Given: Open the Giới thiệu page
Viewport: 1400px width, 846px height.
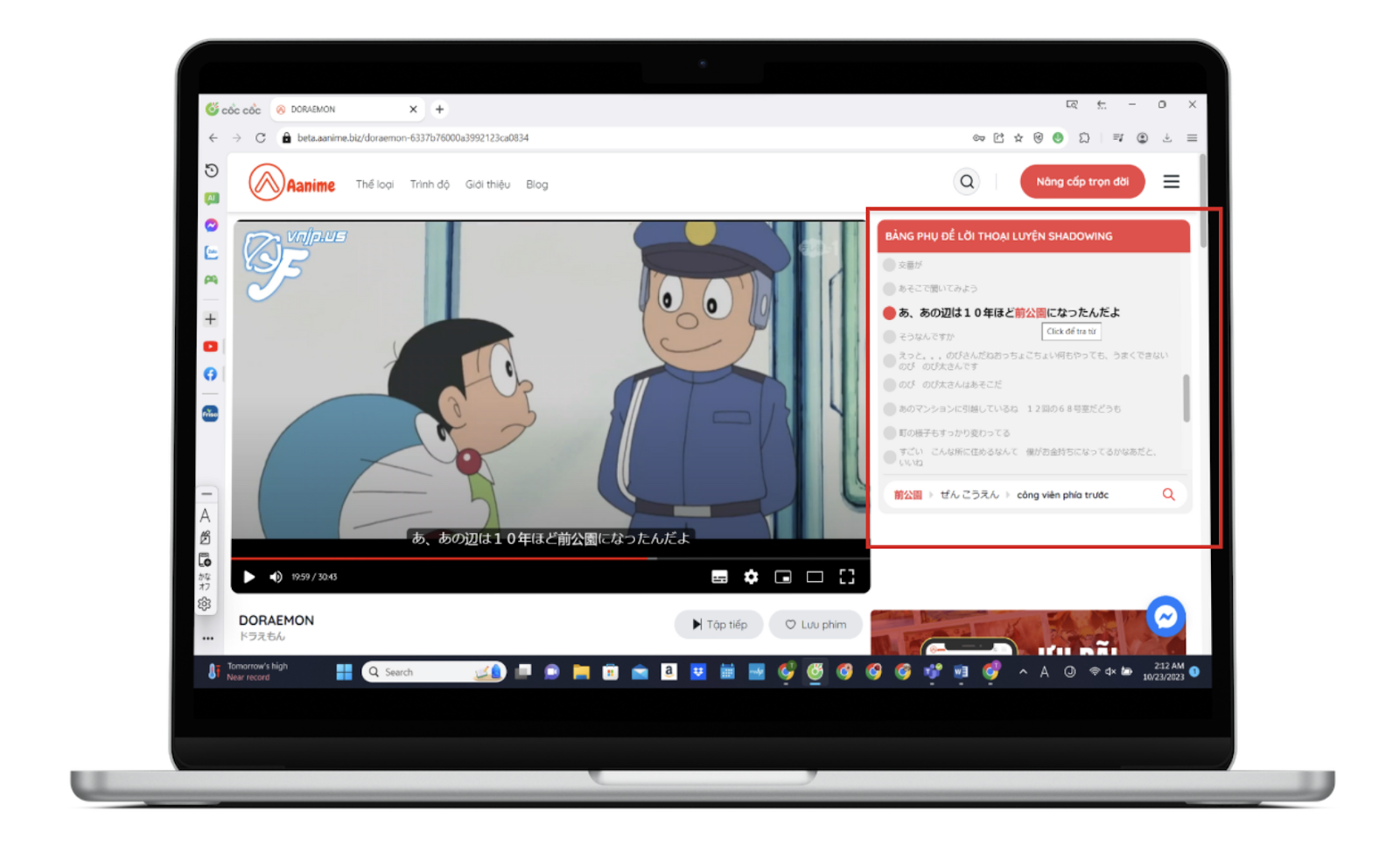Looking at the screenshot, I should pos(487,185).
